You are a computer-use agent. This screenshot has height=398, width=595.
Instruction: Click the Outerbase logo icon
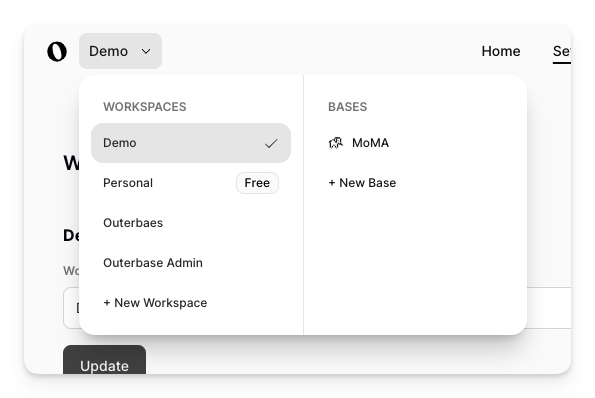coord(57,51)
